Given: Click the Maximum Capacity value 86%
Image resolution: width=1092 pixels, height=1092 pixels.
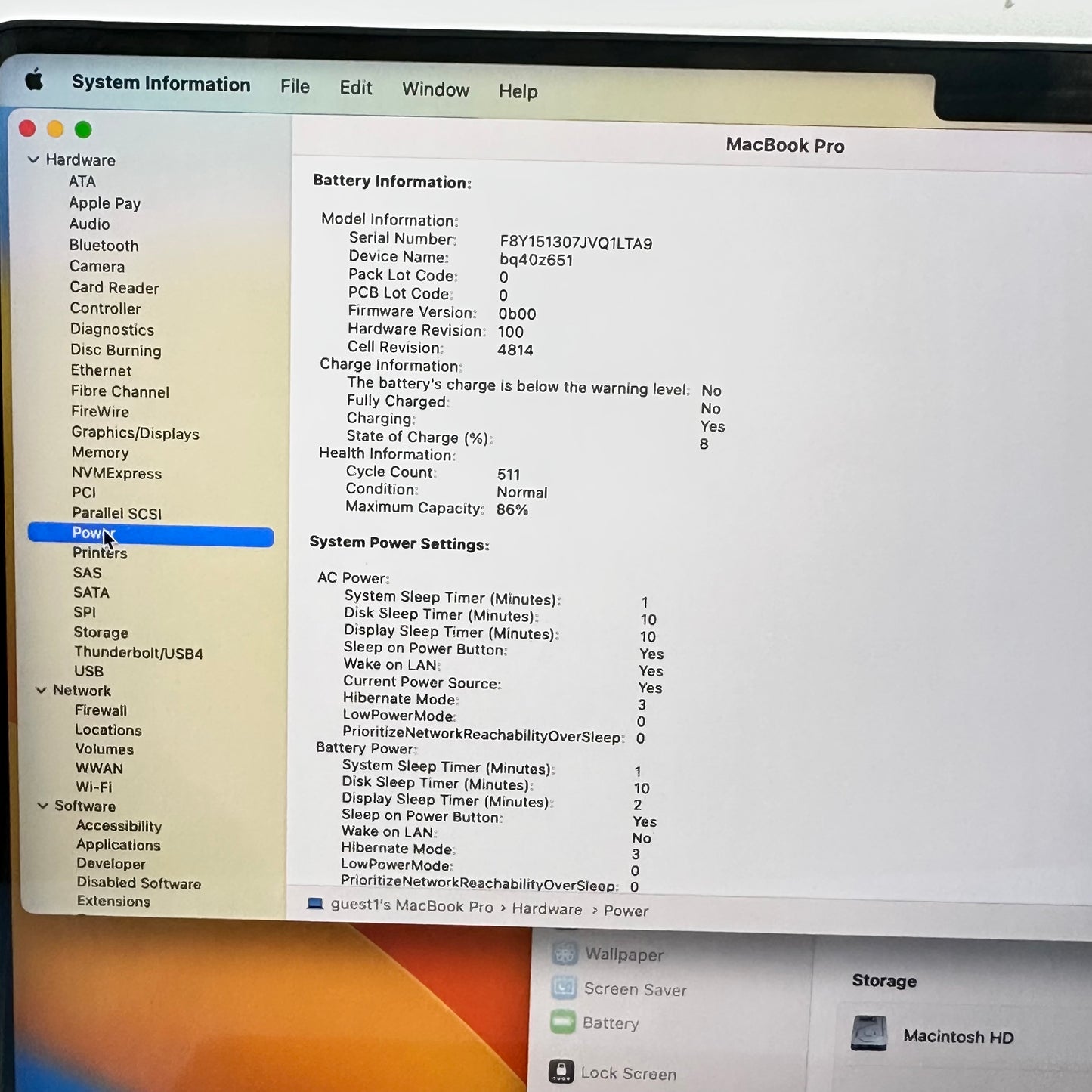Looking at the screenshot, I should point(512,509).
